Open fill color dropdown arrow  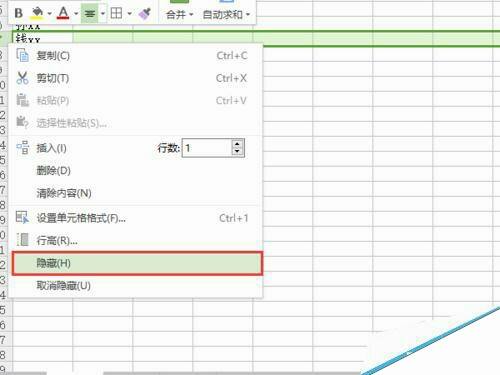pos(49,14)
